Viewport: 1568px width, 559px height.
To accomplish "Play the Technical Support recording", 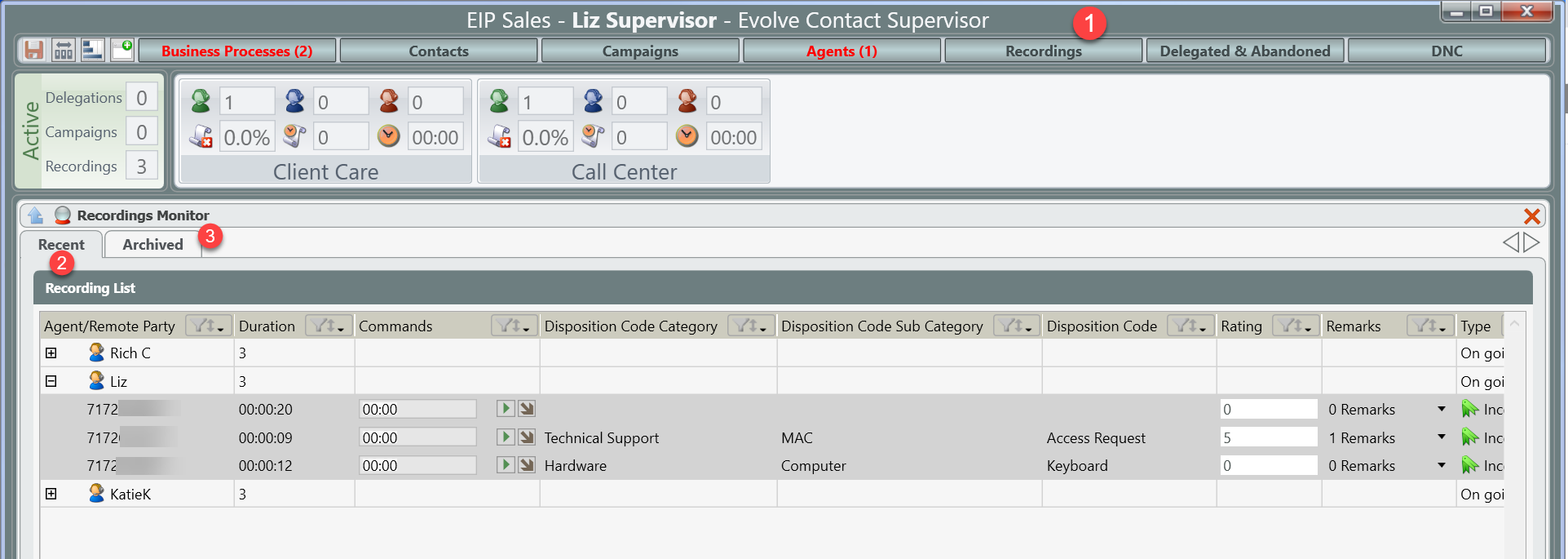I will 506,437.
